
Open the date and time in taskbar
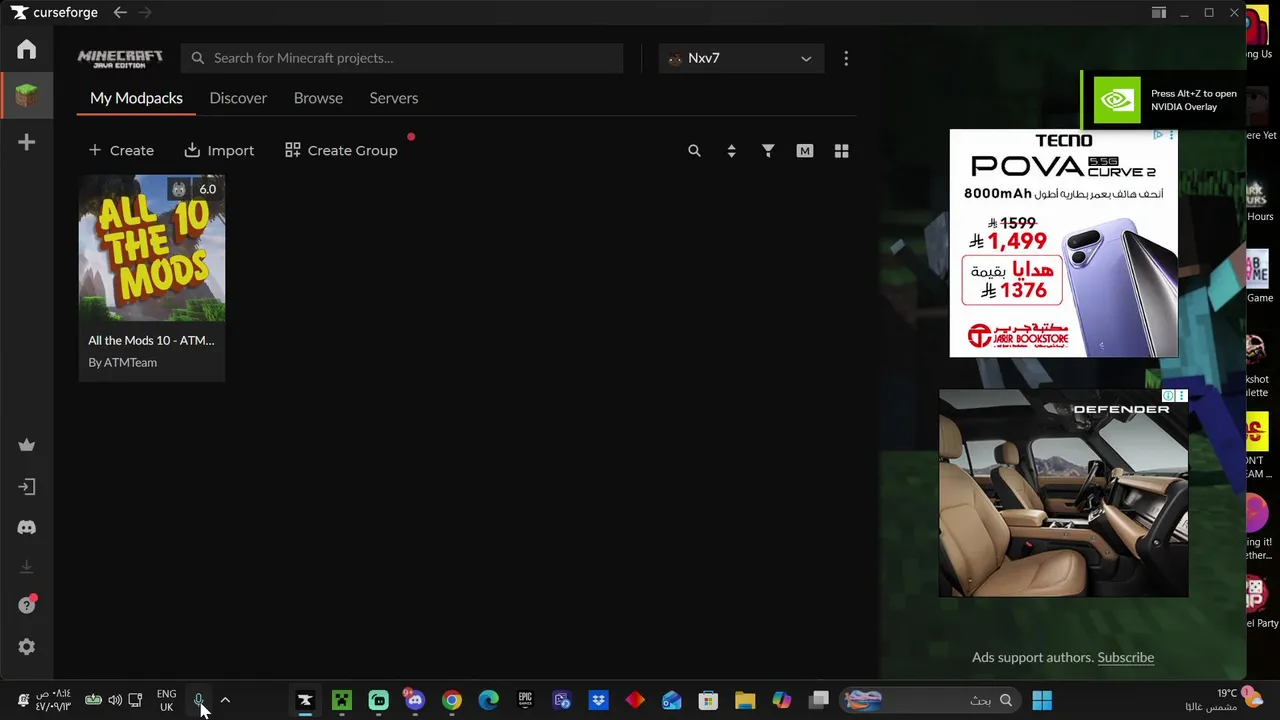(53, 700)
